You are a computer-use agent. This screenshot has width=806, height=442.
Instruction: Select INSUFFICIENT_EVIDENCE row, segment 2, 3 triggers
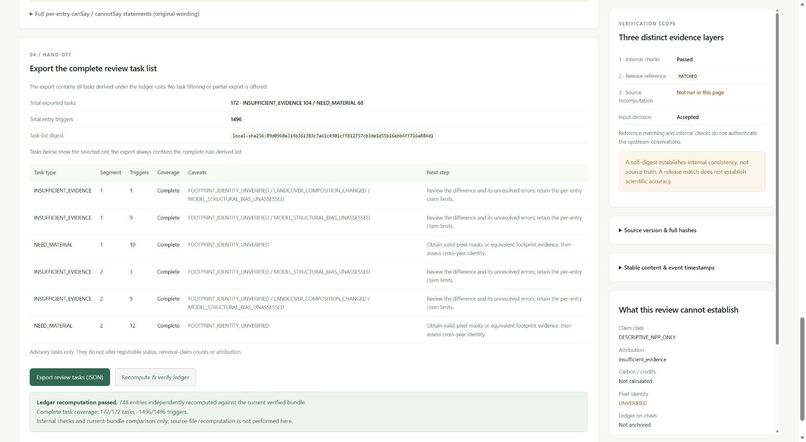(308, 276)
